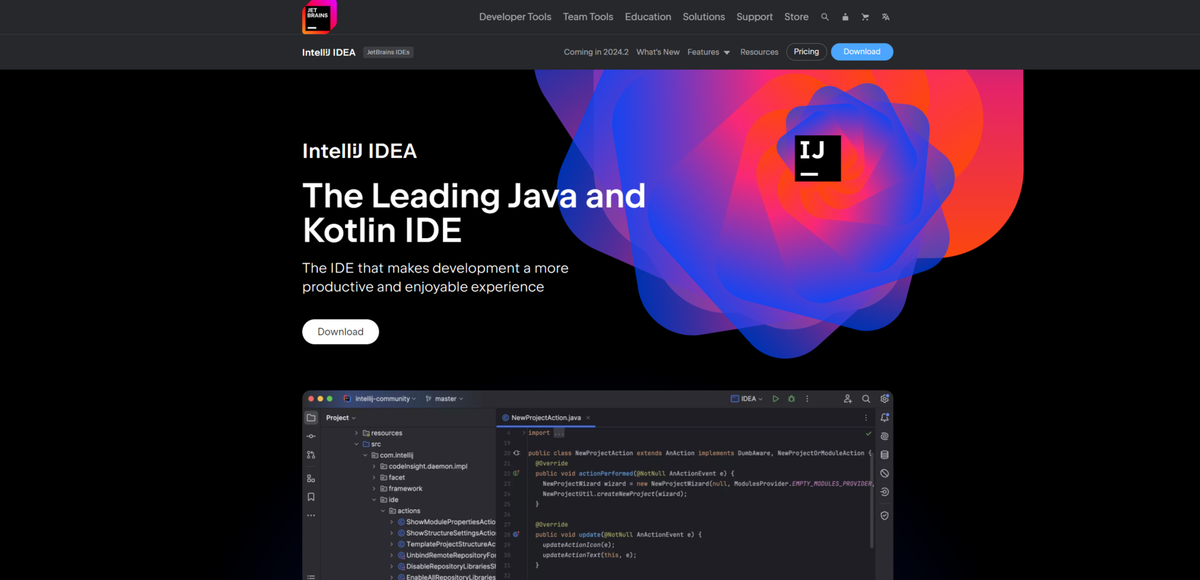Select ShowModulePropertiesAction in the tree

[446, 522]
